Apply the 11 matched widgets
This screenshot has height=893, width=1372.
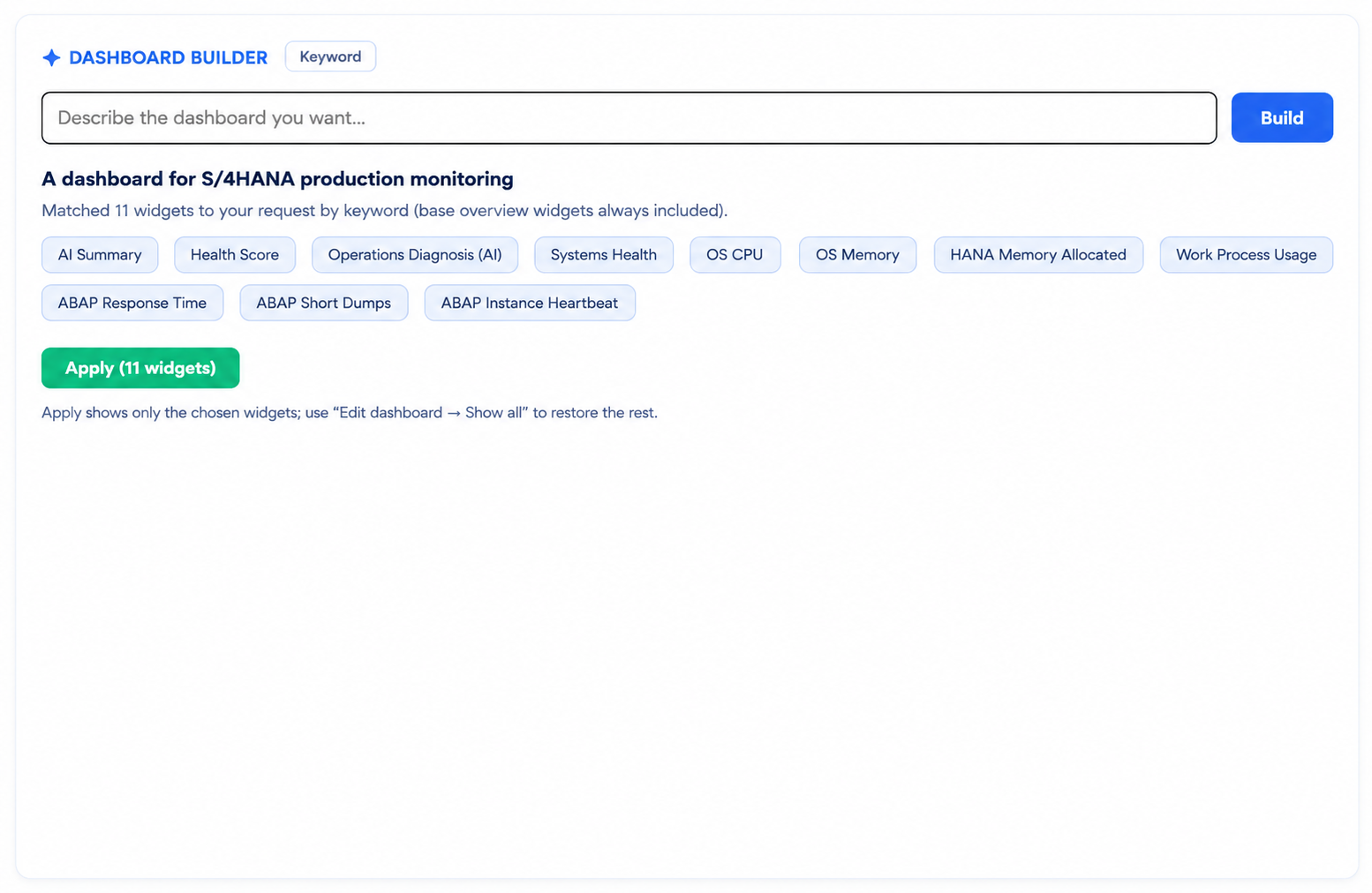(x=140, y=368)
